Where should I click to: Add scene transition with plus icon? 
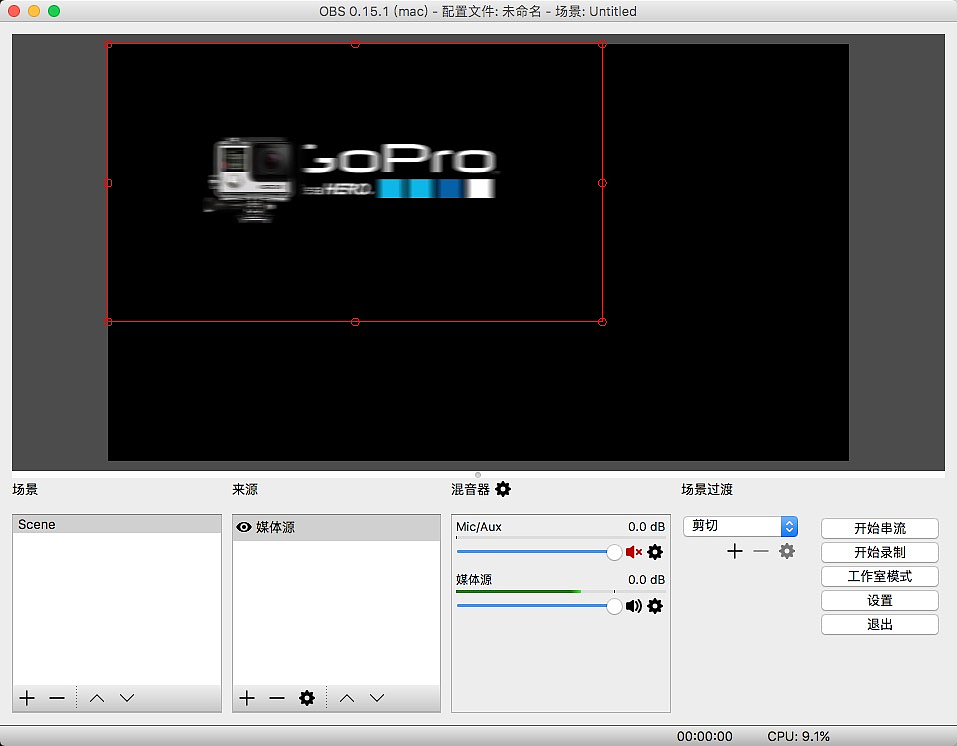coord(735,551)
